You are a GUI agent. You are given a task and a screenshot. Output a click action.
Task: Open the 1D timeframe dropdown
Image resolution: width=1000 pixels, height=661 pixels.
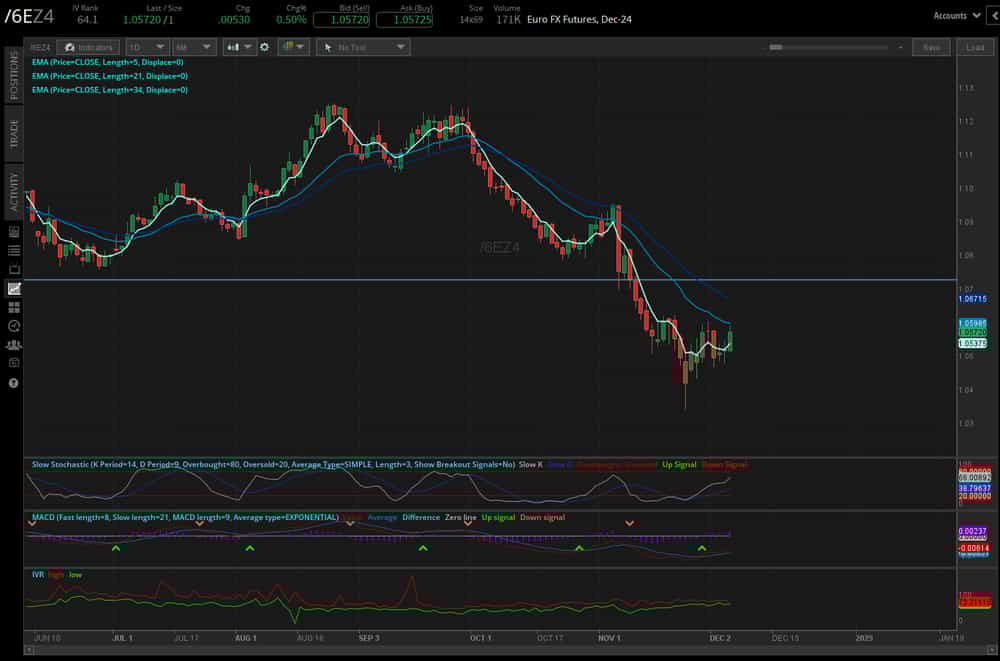147,46
